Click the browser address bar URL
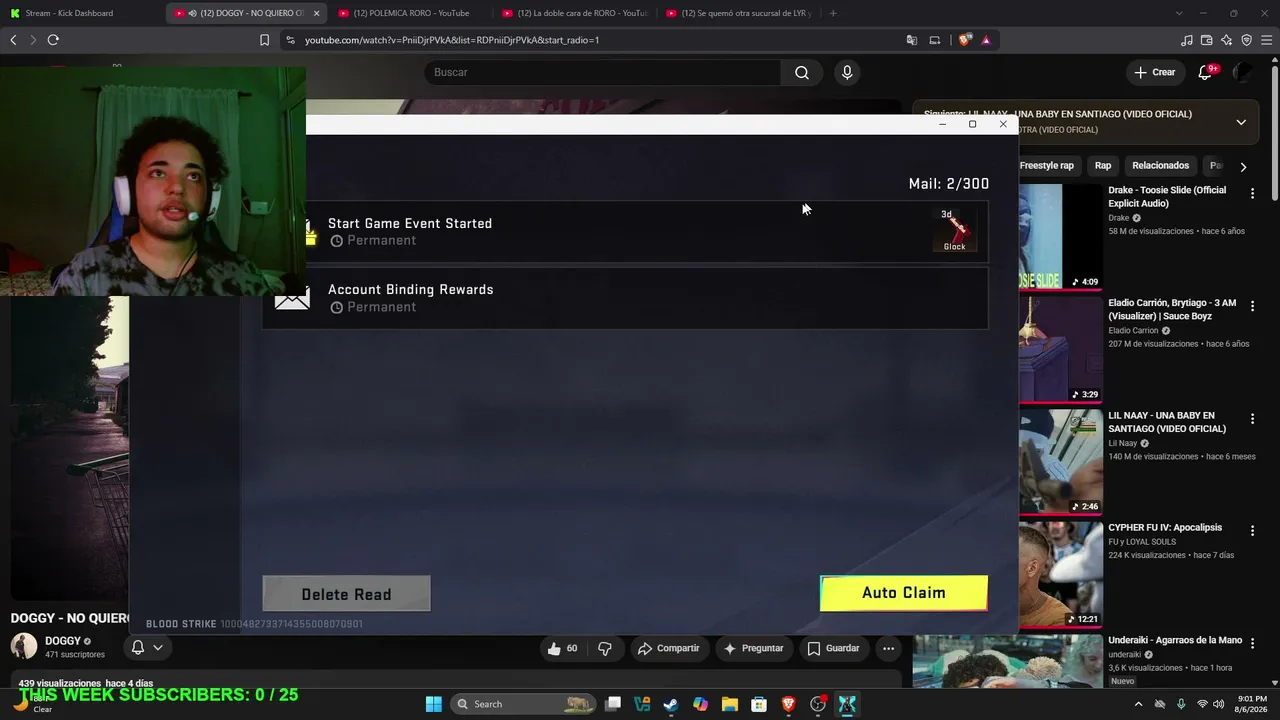The width and height of the screenshot is (1280, 720). 452,40
